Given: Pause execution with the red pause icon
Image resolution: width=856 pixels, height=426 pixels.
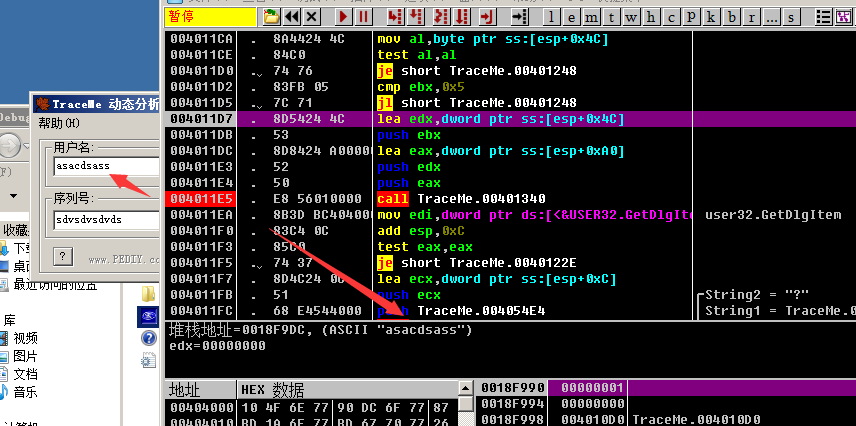Looking at the screenshot, I should [362, 17].
